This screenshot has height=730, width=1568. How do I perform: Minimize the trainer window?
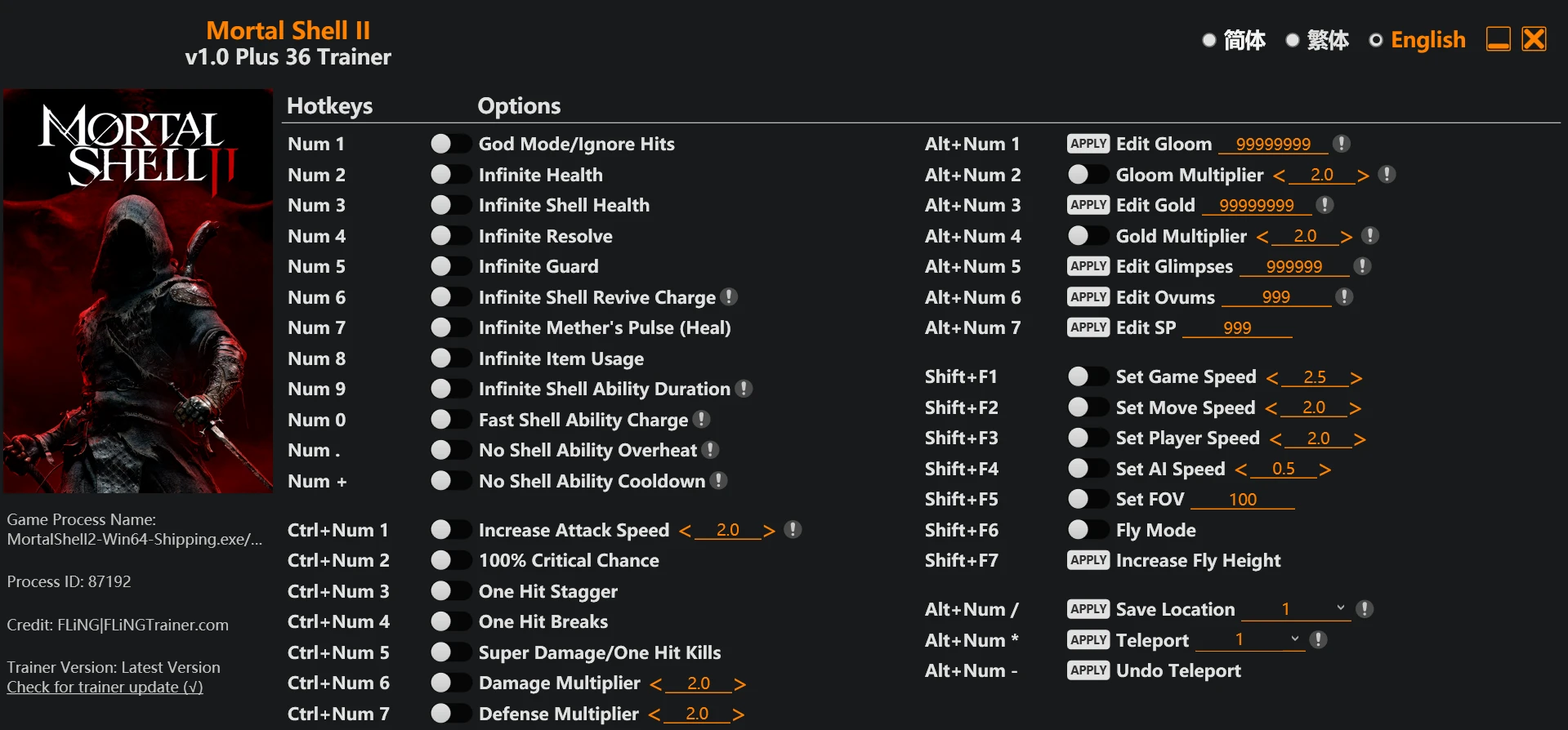point(1498,39)
